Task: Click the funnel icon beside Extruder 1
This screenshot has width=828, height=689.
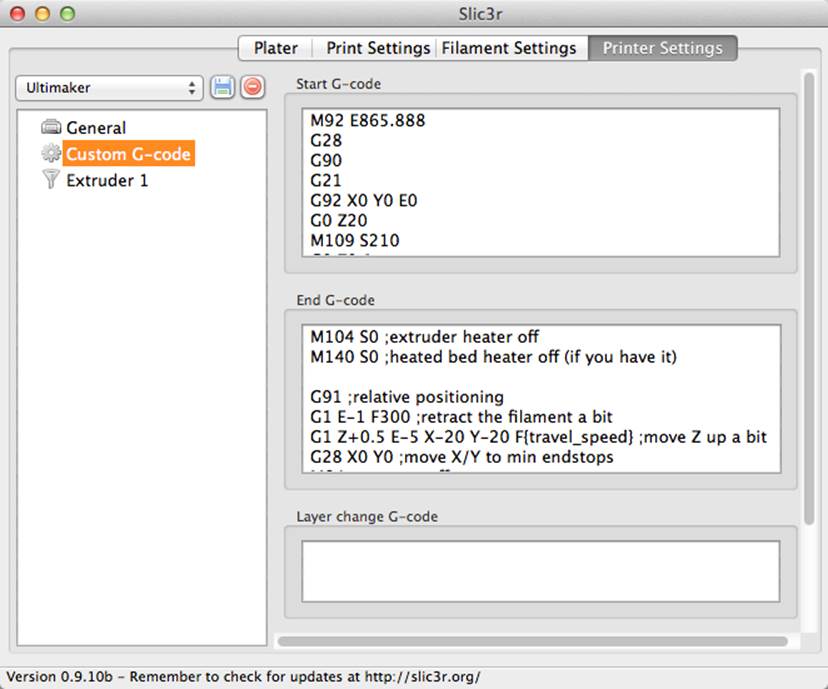Action: (51, 180)
